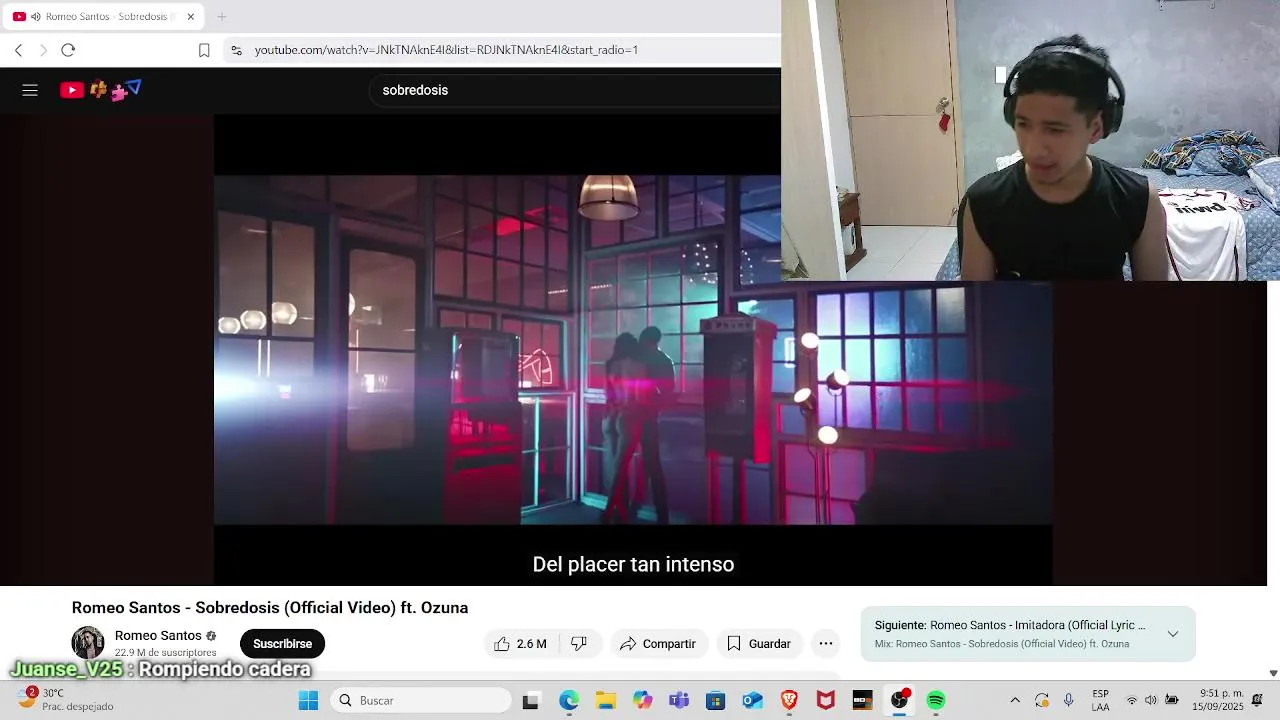Open Romeo Santos channel name link
The width and height of the screenshot is (1280, 720).
pos(158,636)
